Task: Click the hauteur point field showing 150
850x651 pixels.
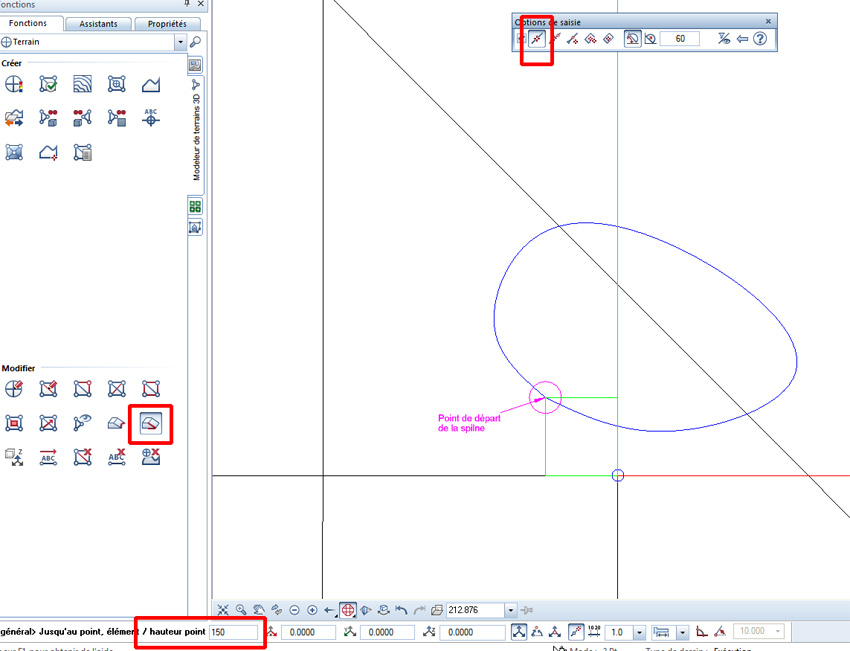Action: [x=234, y=632]
